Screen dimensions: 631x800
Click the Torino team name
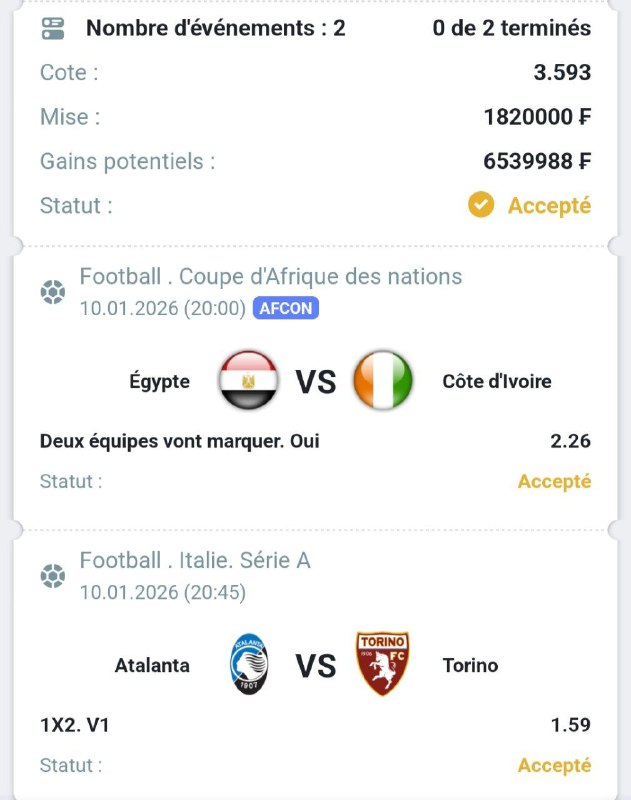tap(470, 665)
